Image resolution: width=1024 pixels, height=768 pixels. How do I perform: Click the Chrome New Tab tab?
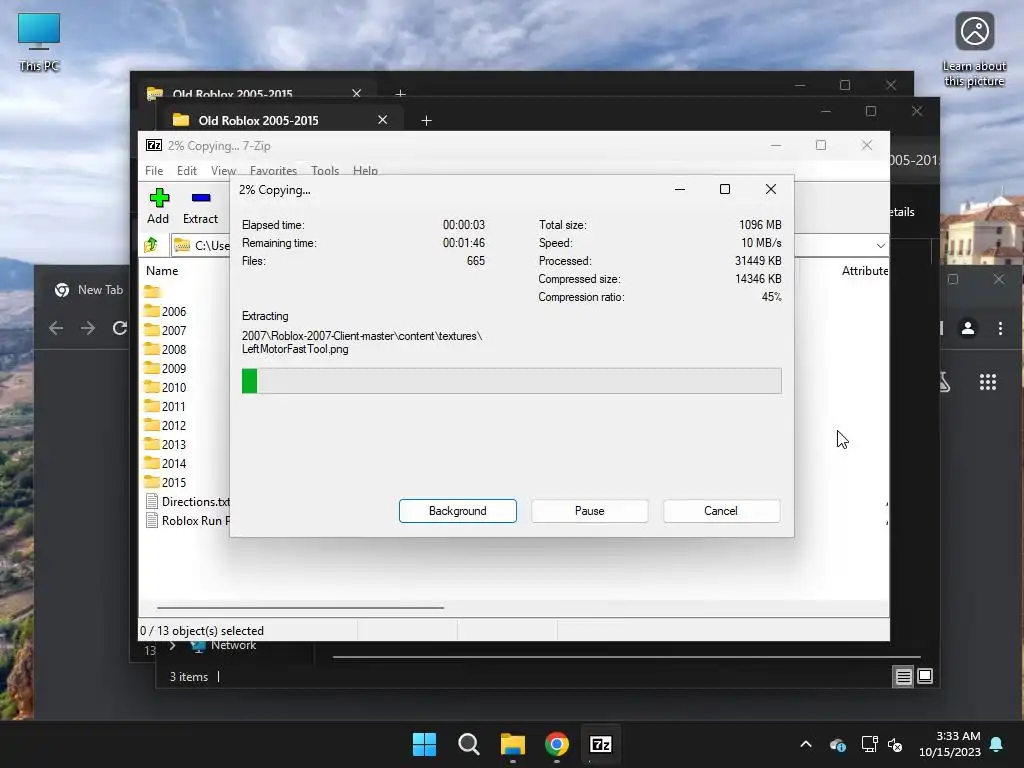point(89,290)
